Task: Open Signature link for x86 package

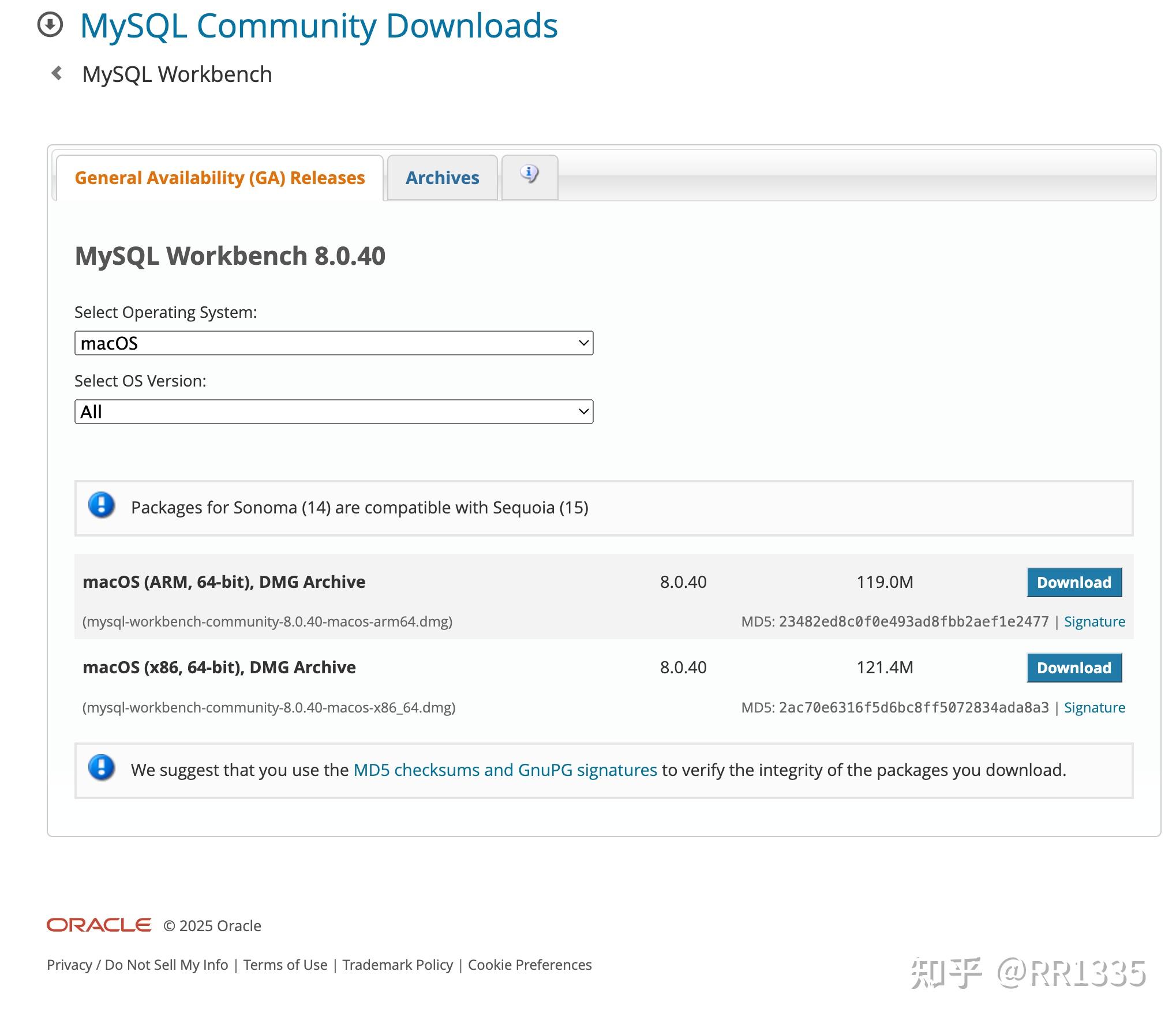Action: [x=1094, y=707]
